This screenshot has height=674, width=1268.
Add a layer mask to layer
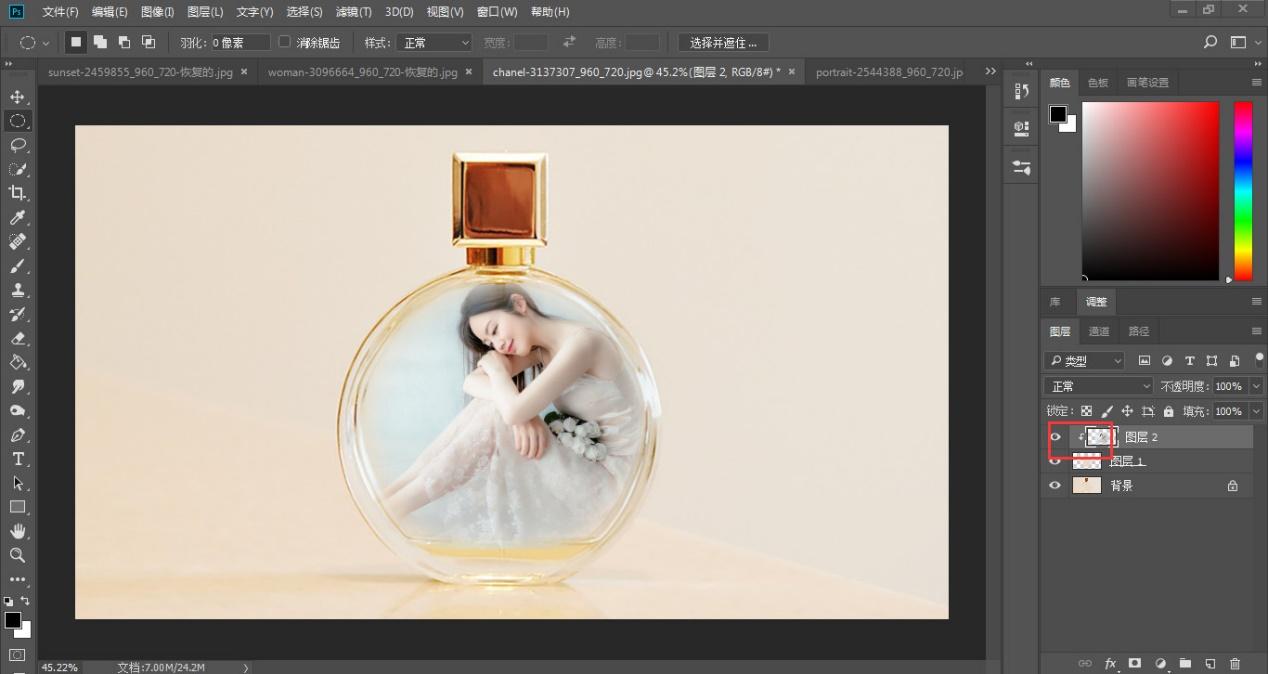[1135, 663]
